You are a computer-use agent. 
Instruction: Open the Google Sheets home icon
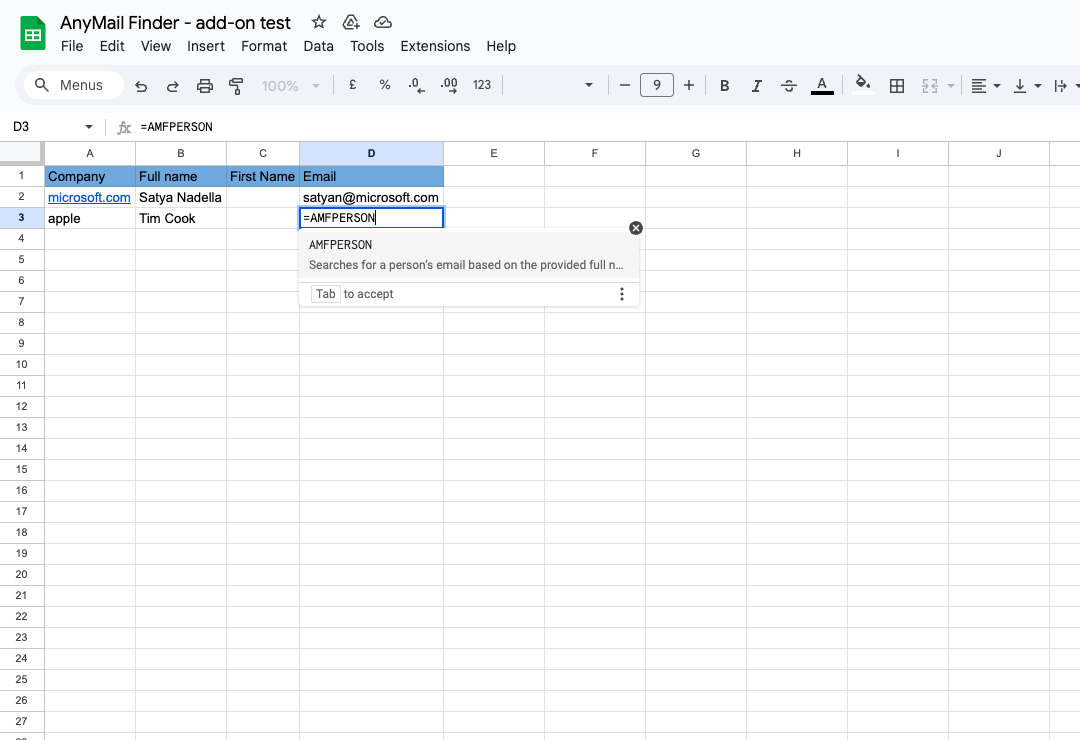point(32,34)
